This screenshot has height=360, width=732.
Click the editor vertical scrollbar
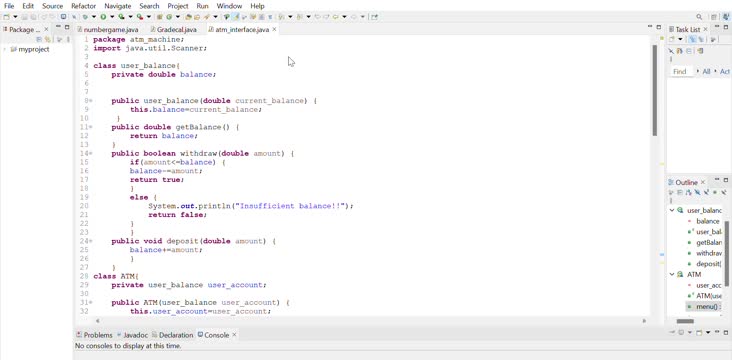tap(655, 90)
